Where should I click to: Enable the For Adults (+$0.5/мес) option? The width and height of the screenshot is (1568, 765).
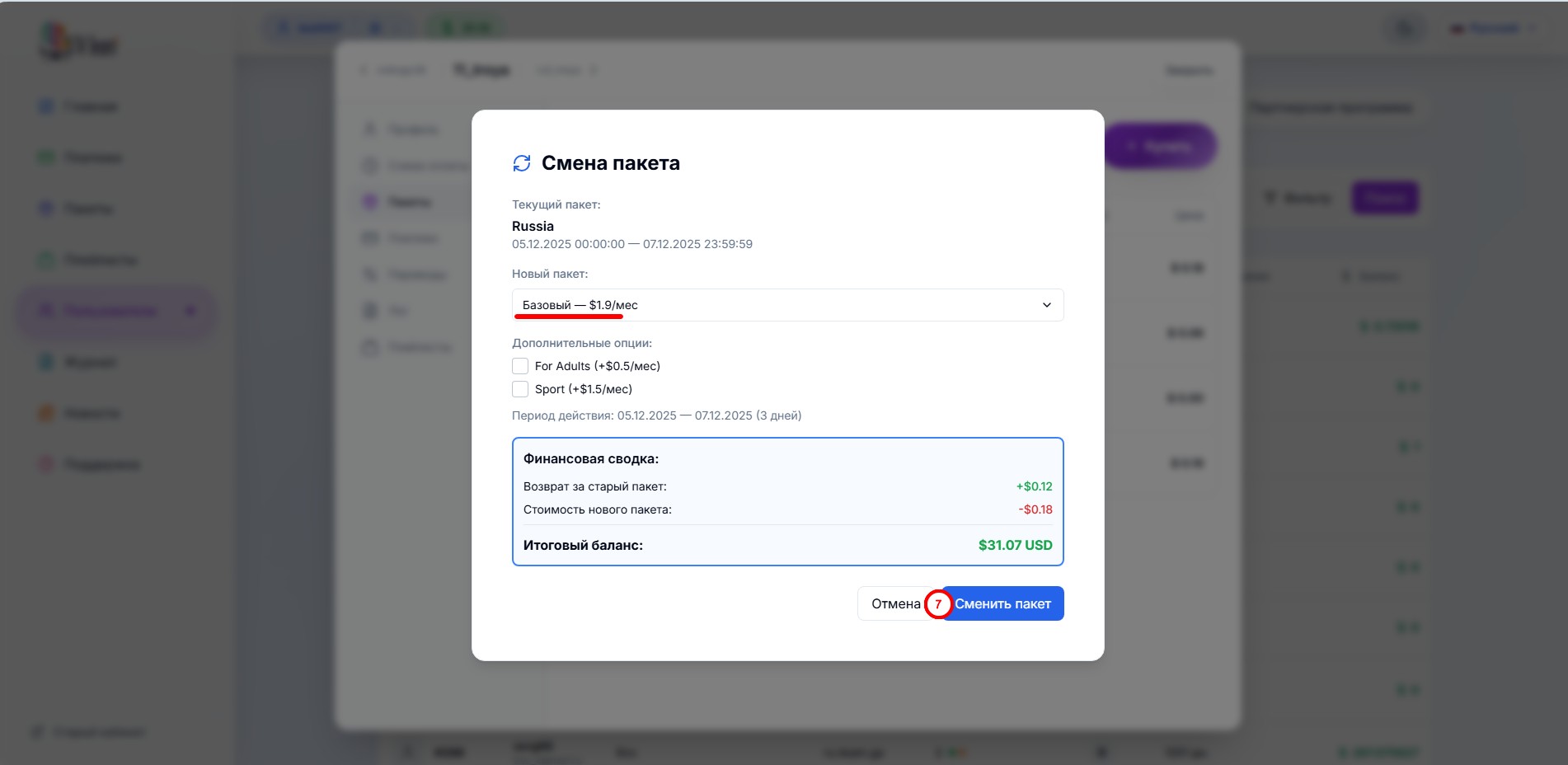tap(520, 365)
